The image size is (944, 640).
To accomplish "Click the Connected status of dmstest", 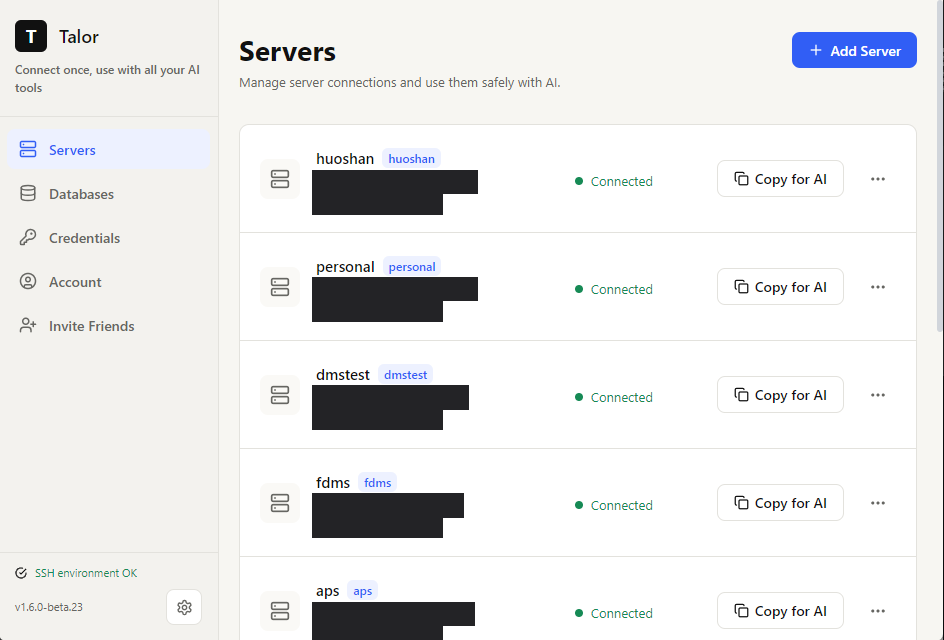I will [x=613, y=397].
